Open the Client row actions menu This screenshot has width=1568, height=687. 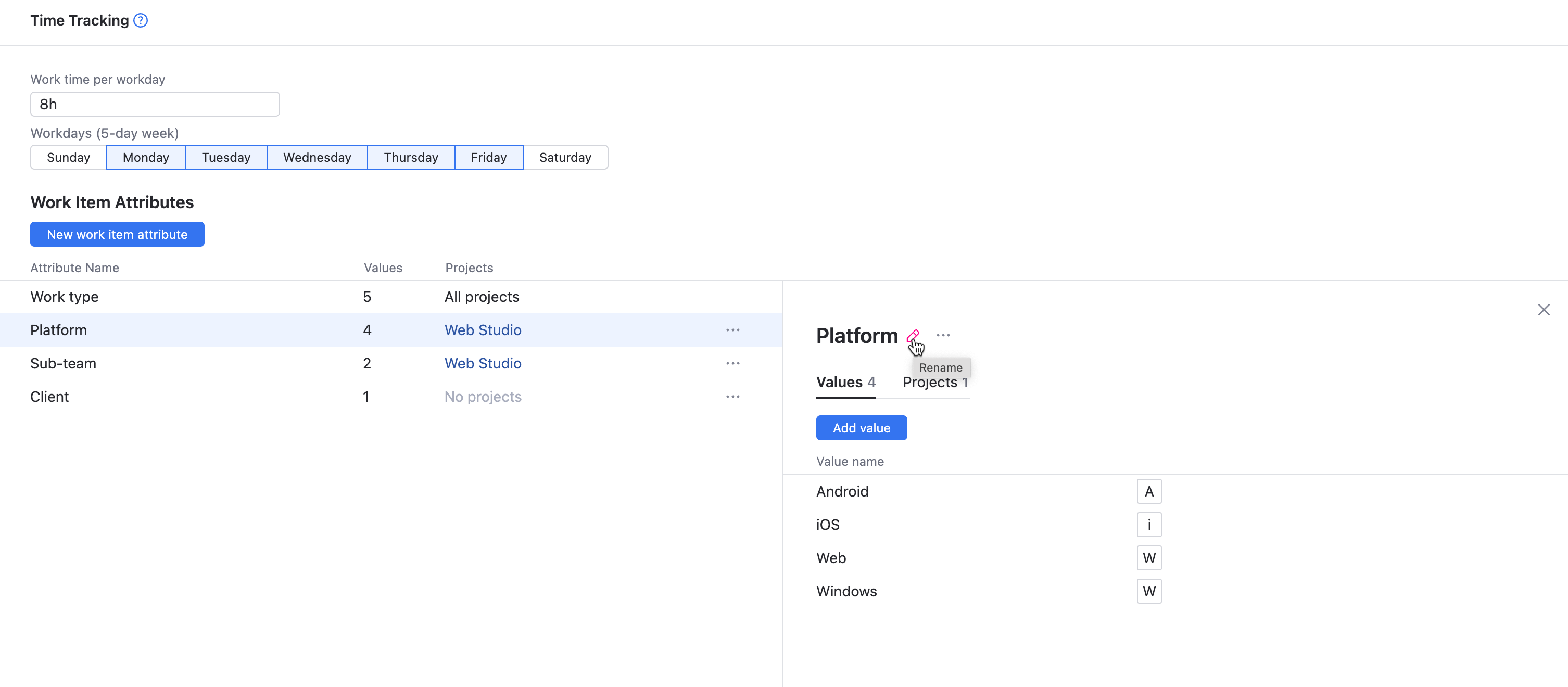point(733,396)
